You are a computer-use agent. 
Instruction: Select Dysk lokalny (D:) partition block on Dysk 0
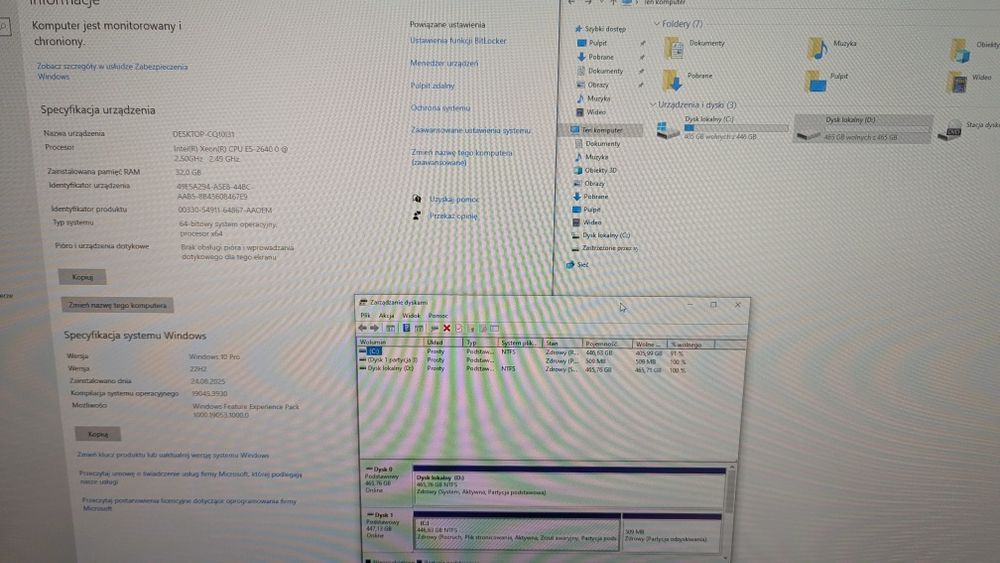click(x=569, y=486)
